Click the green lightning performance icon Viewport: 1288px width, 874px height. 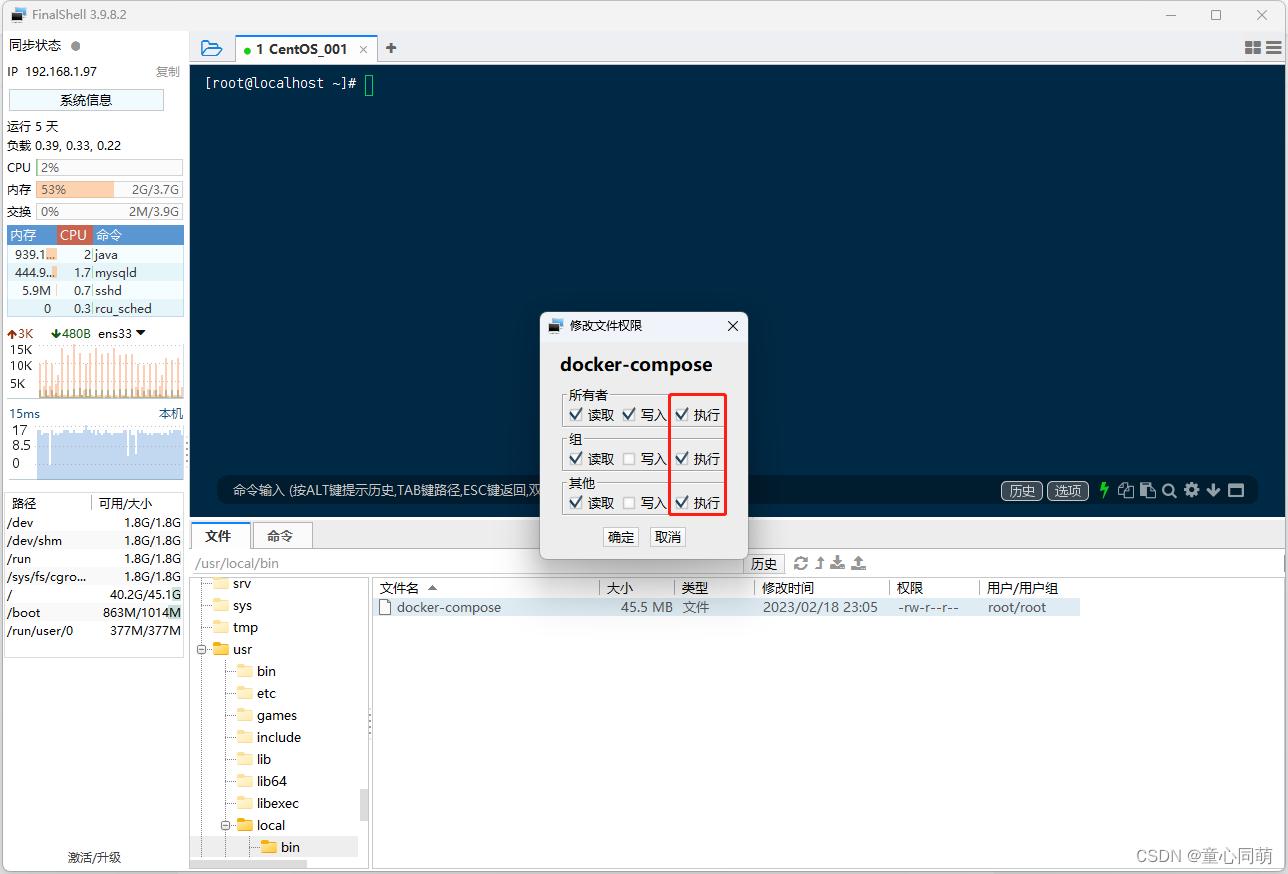coord(1104,490)
